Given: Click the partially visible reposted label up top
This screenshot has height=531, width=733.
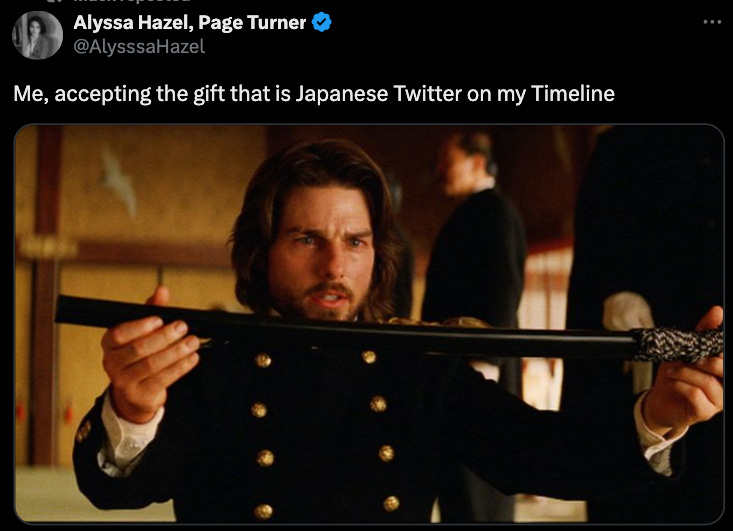Looking at the screenshot, I should point(132,1).
